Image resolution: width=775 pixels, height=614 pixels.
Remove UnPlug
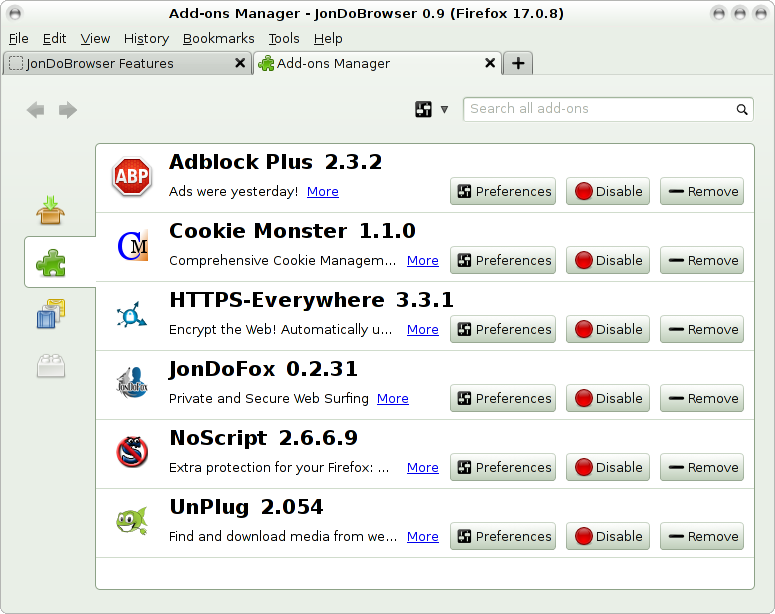(702, 536)
